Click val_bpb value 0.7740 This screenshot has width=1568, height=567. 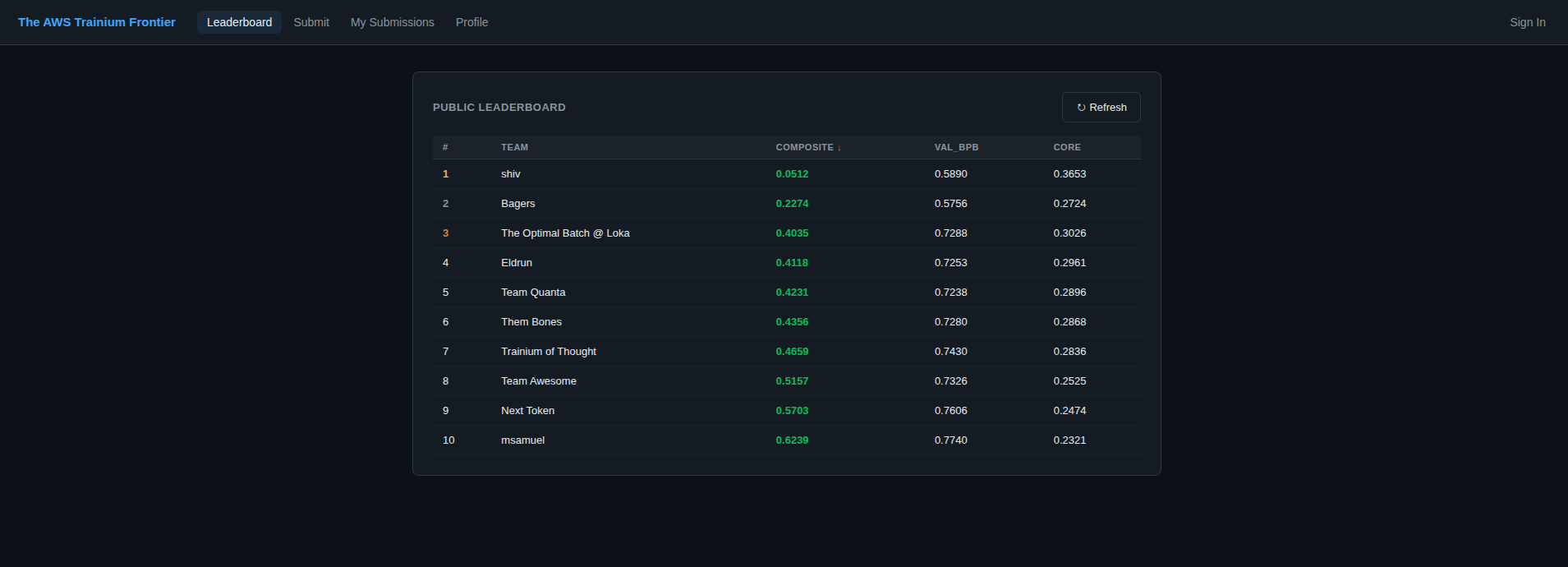(x=951, y=440)
